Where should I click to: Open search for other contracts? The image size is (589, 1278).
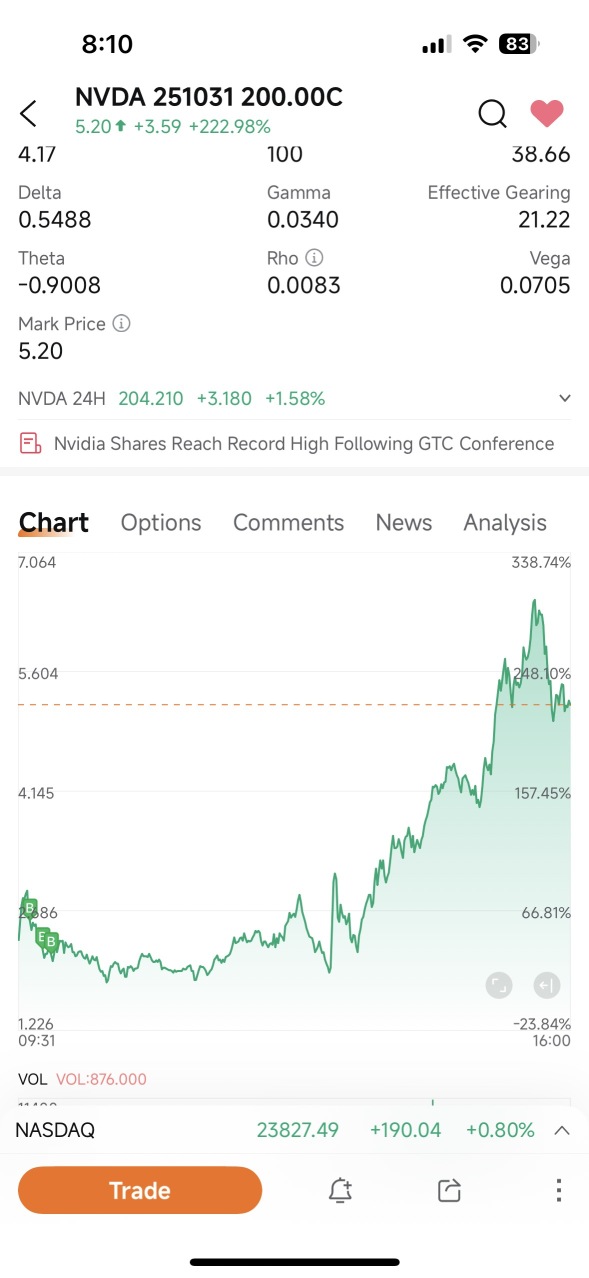(x=492, y=114)
